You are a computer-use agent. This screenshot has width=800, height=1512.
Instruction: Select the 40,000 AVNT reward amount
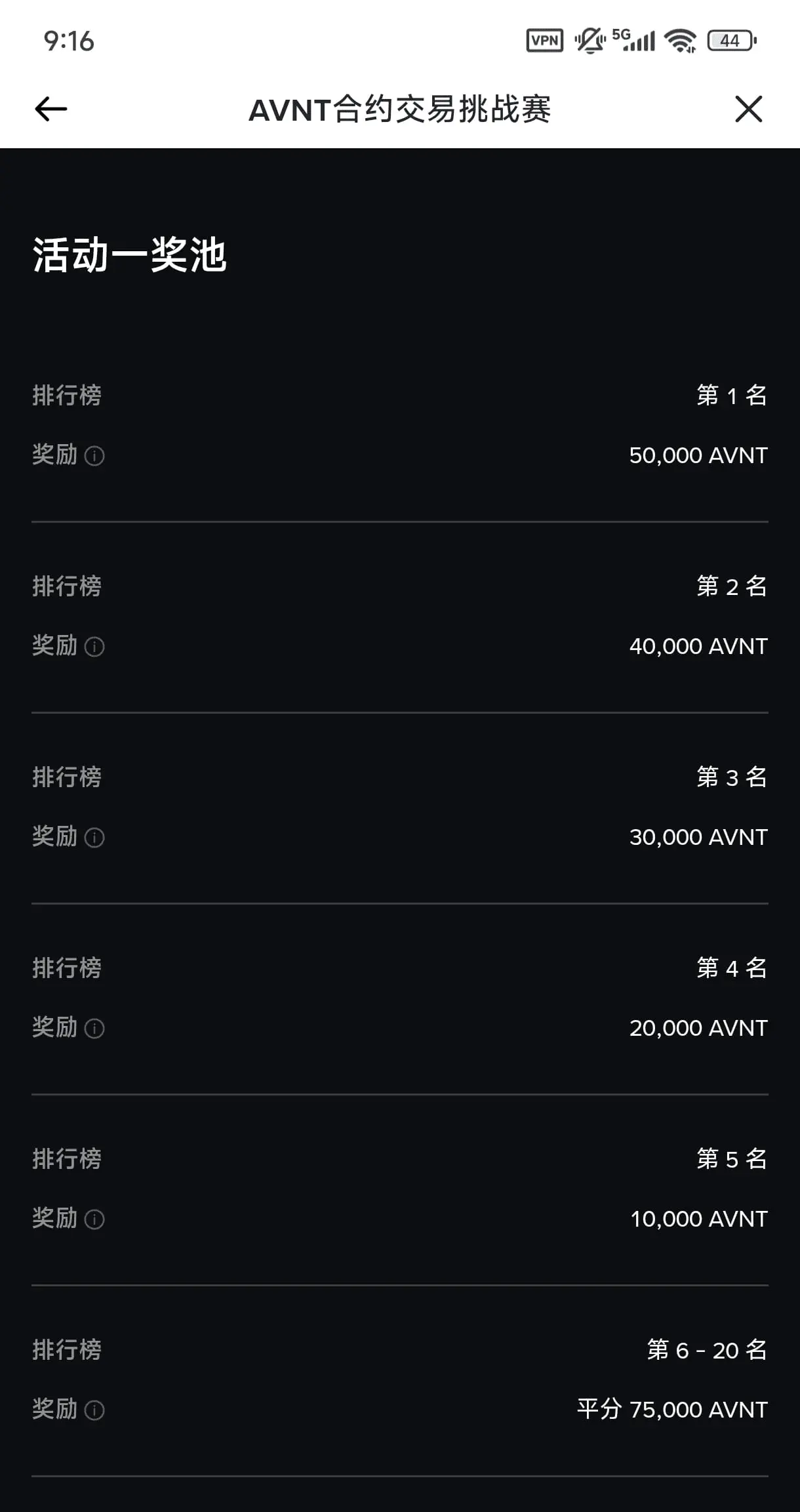pyautogui.click(x=698, y=646)
